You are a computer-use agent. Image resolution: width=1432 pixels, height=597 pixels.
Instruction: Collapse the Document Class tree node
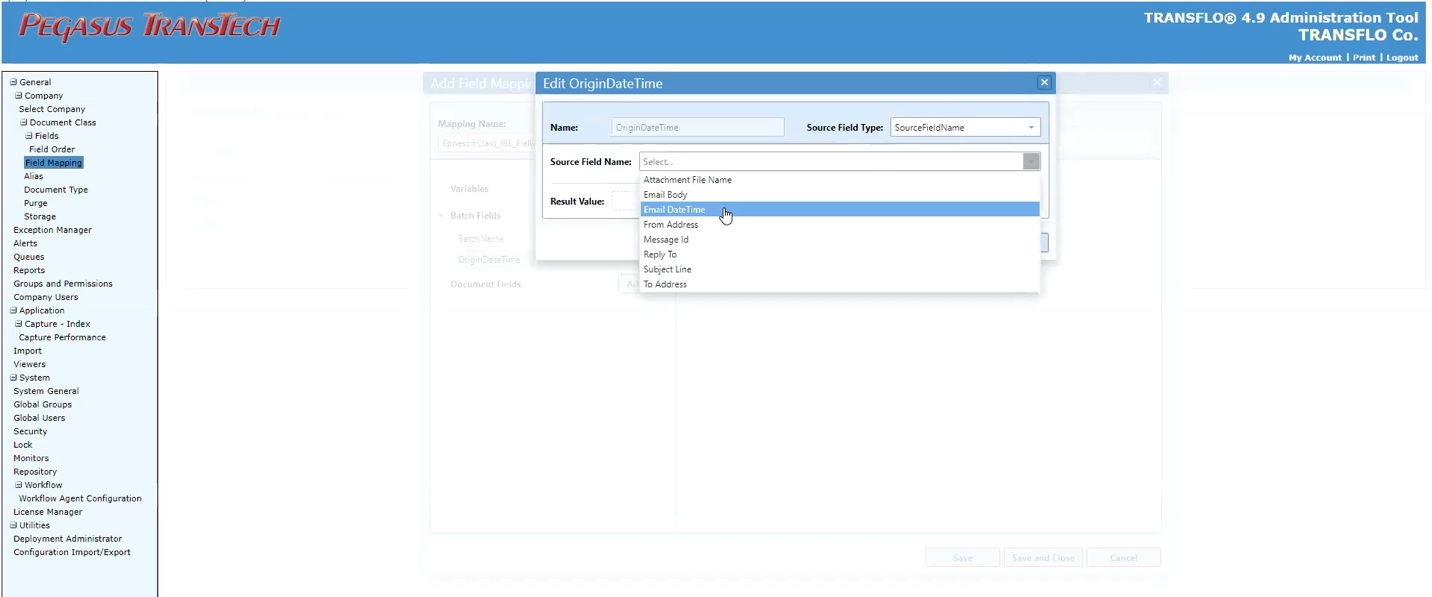click(24, 123)
